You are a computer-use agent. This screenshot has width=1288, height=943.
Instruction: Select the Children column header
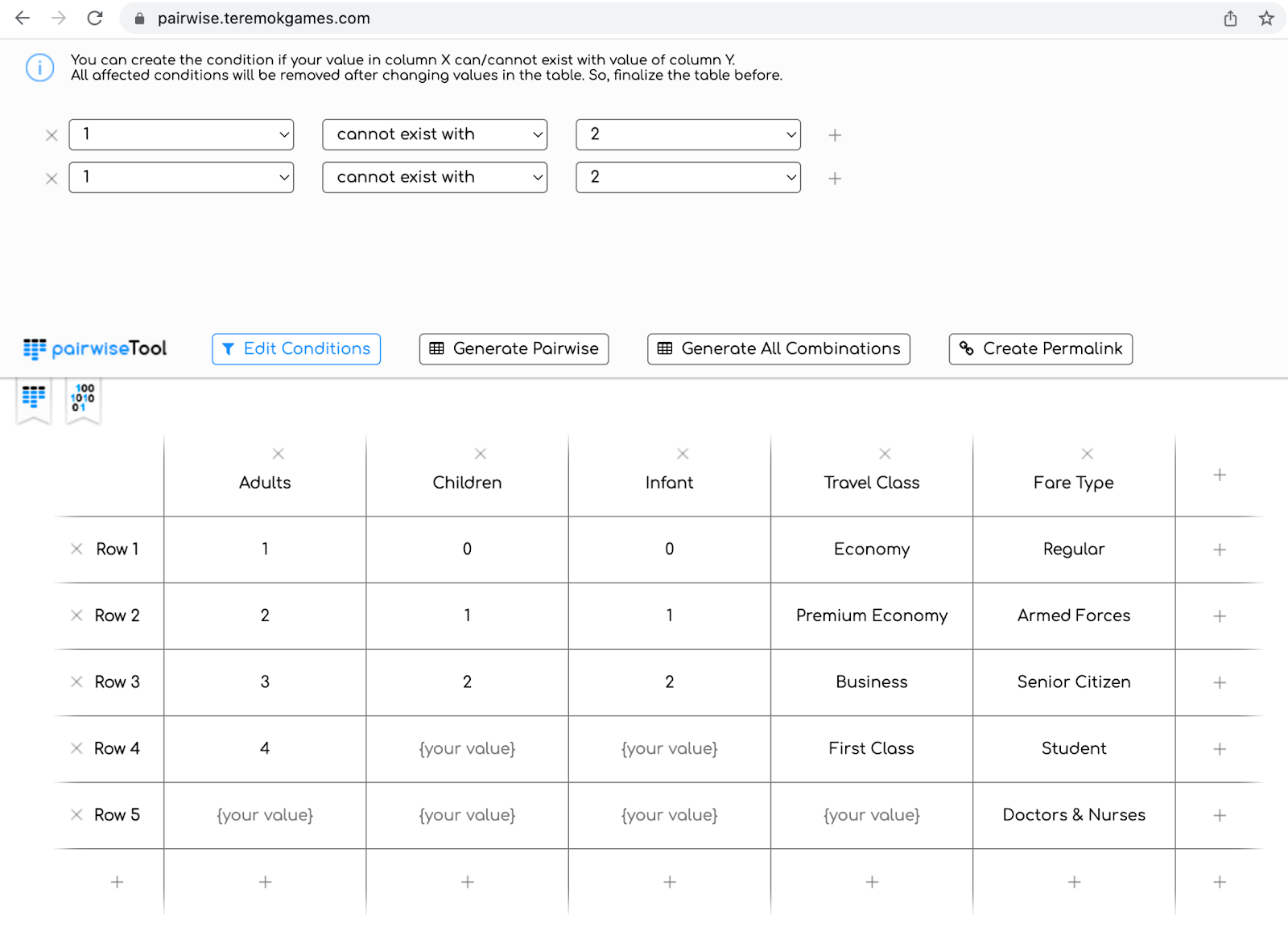pos(467,483)
